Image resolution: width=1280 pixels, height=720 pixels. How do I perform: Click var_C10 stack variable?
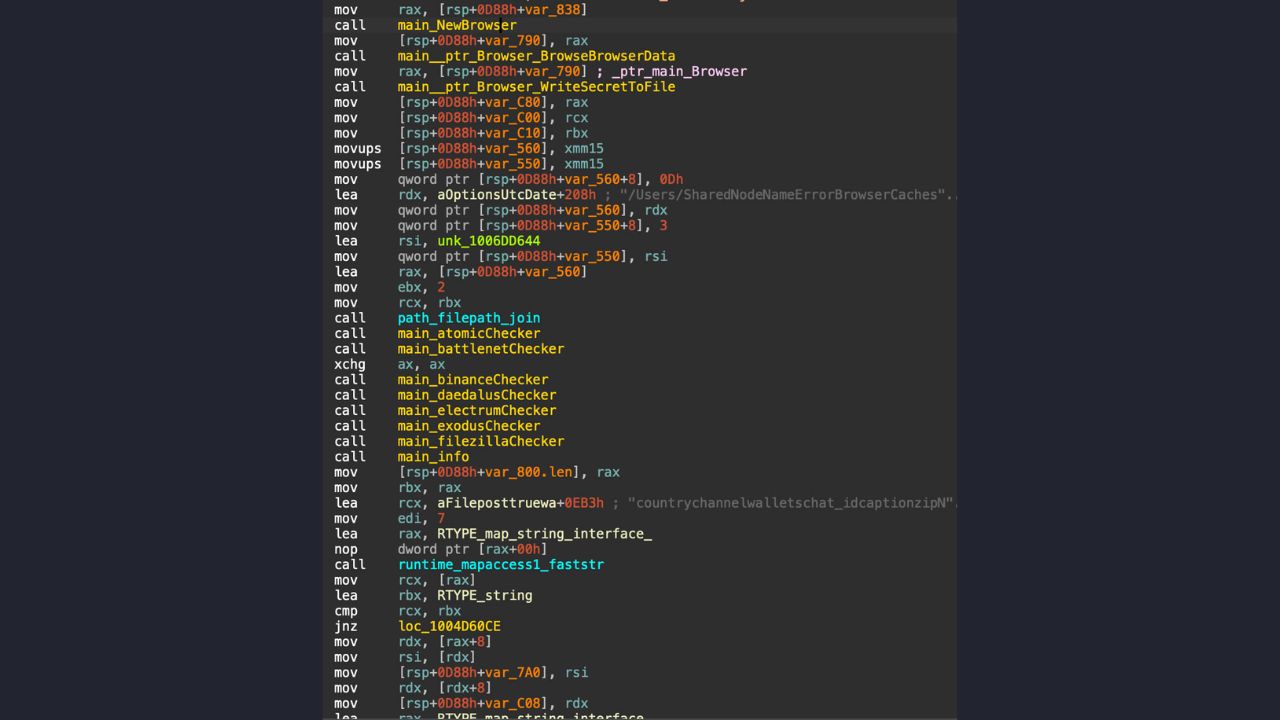512,133
